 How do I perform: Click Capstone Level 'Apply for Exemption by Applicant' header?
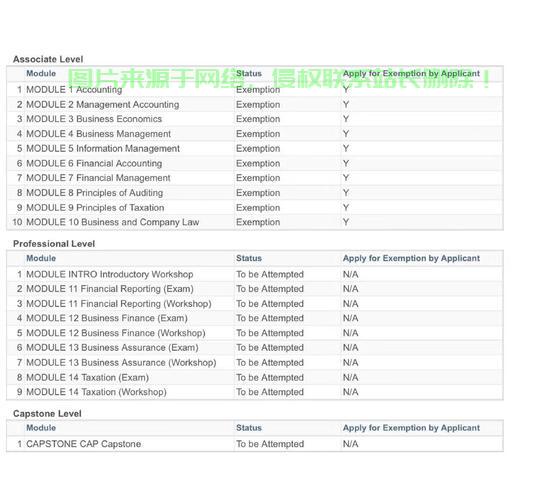[411, 428]
